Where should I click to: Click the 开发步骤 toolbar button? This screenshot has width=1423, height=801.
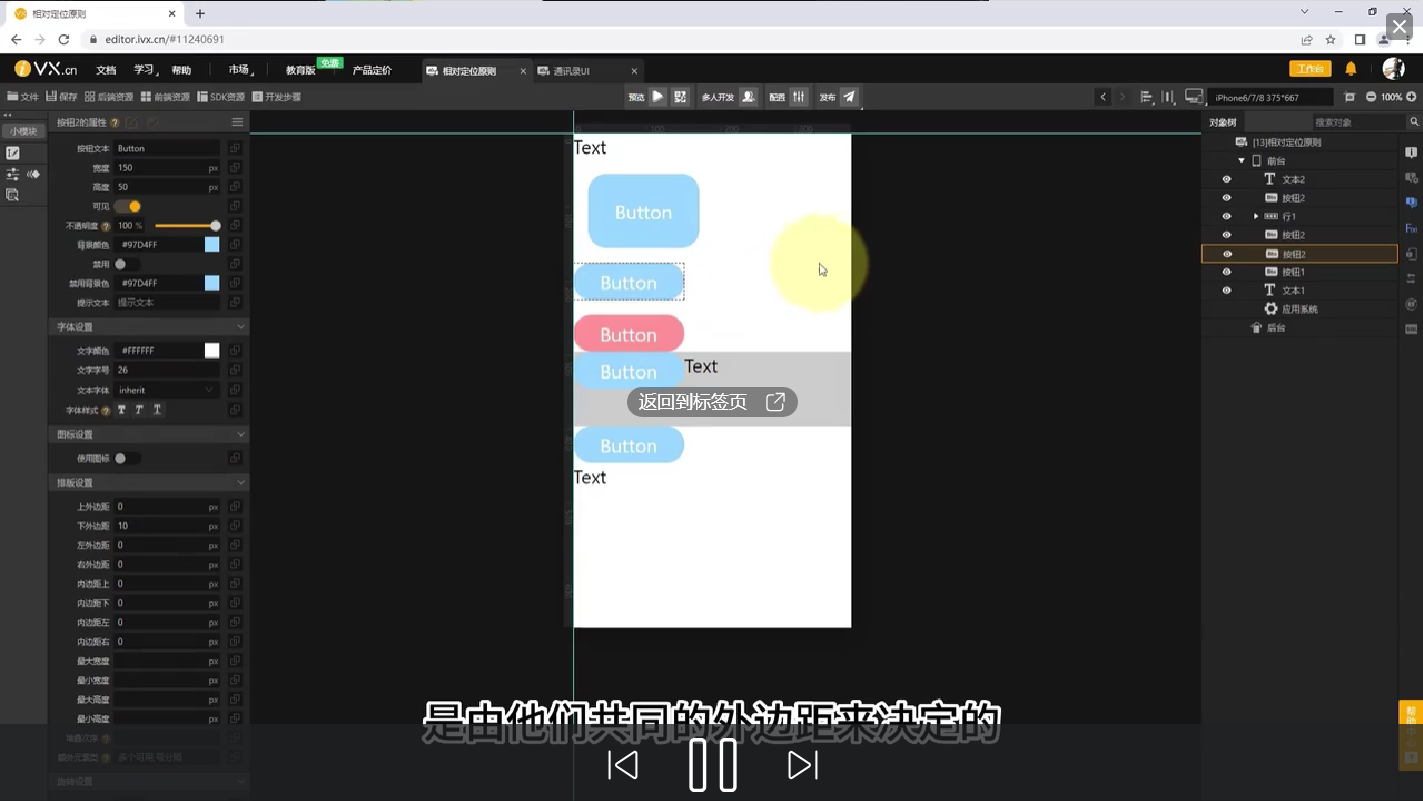pyautogui.click(x=277, y=97)
